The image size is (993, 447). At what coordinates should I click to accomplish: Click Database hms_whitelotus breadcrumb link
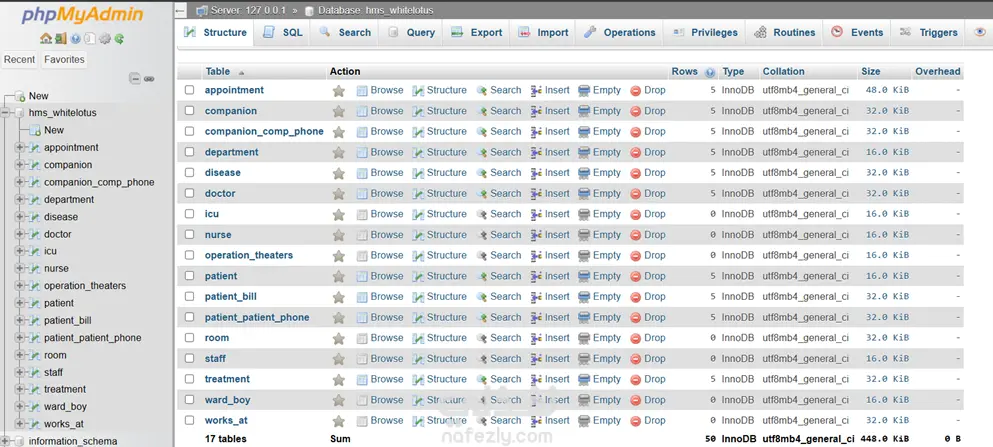pyautogui.click(x=376, y=11)
